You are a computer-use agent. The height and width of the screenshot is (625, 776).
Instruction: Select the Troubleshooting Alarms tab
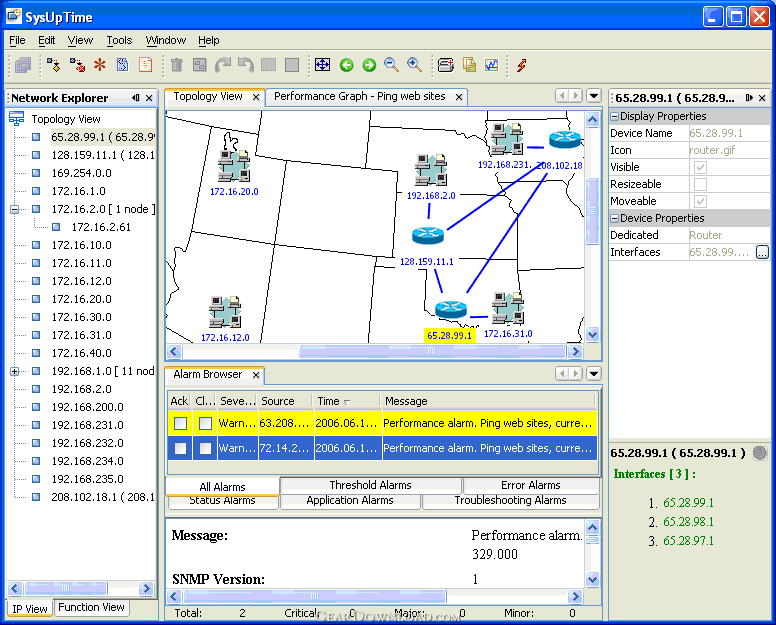(510, 500)
